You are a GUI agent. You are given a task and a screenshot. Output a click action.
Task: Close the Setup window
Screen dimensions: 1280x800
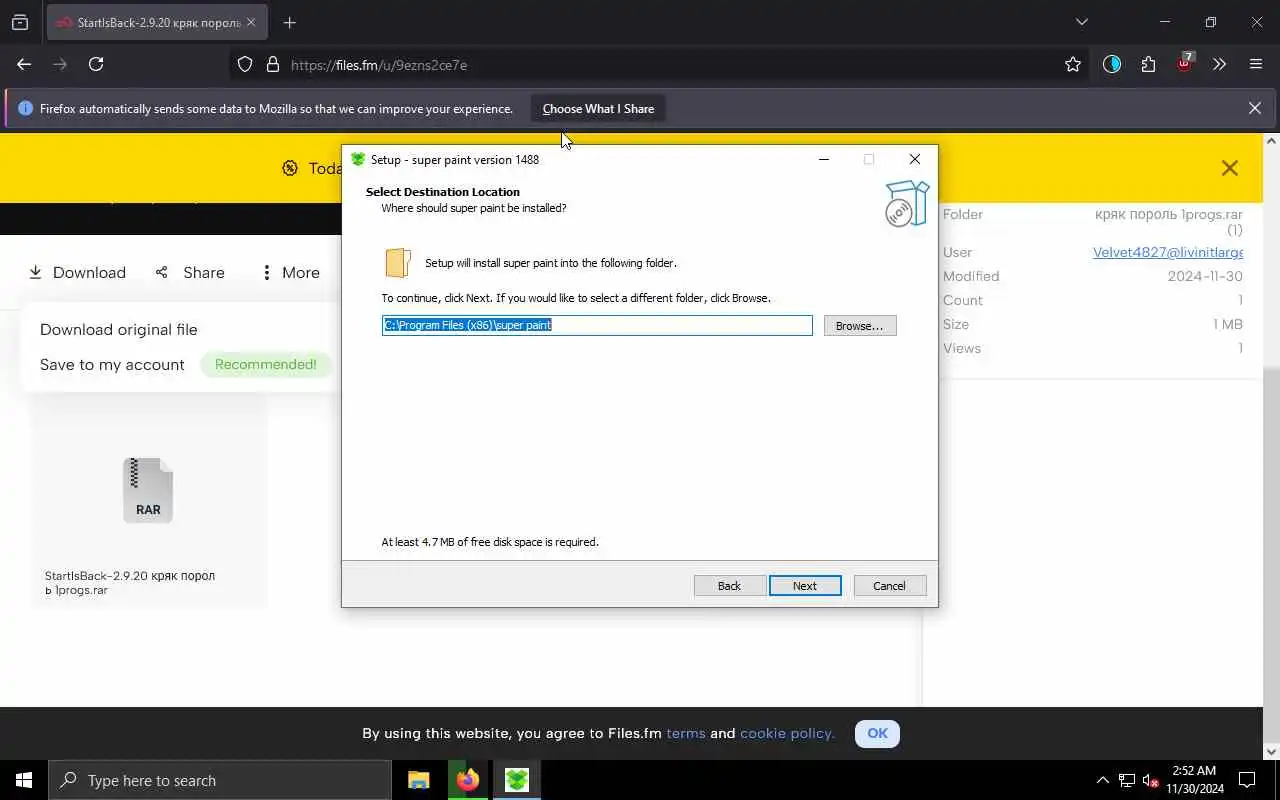(x=914, y=159)
